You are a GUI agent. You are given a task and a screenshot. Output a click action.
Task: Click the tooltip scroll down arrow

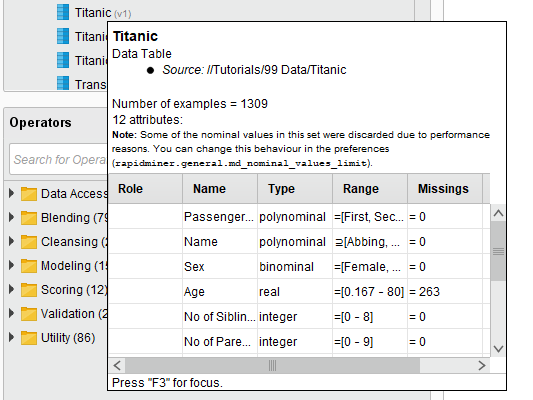498,349
